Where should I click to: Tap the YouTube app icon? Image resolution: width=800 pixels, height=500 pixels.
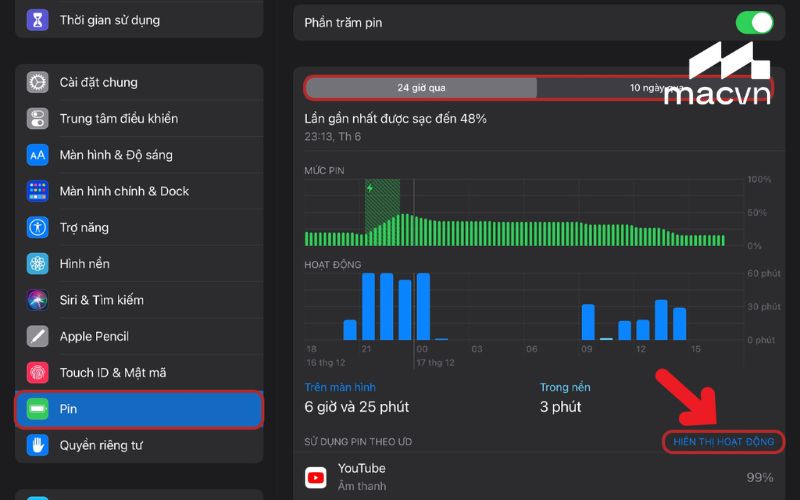click(315, 478)
